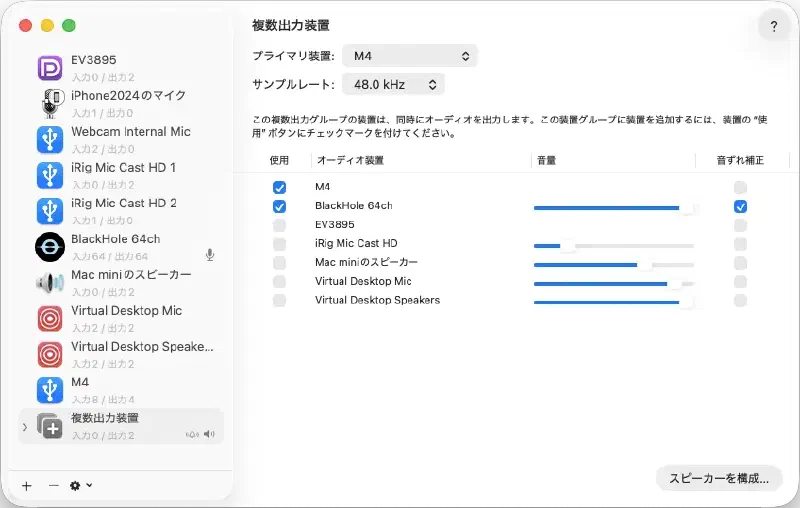
Task: Click the M4 USB device icon in sidebar
Action: pos(49,390)
